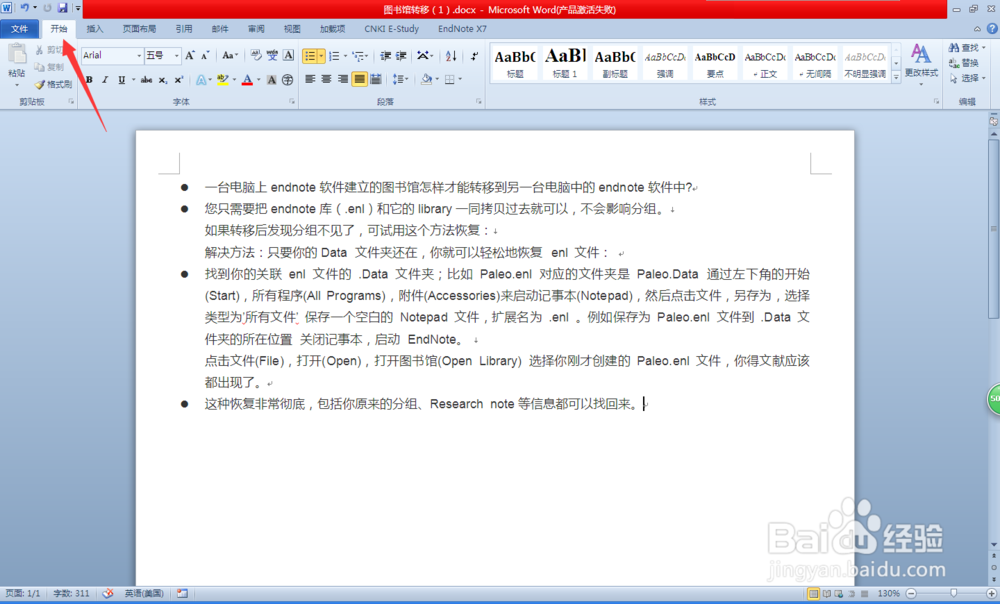This screenshot has width=1000, height=604.
Task: Apply the 标题 1 heading style
Action: (565, 63)
